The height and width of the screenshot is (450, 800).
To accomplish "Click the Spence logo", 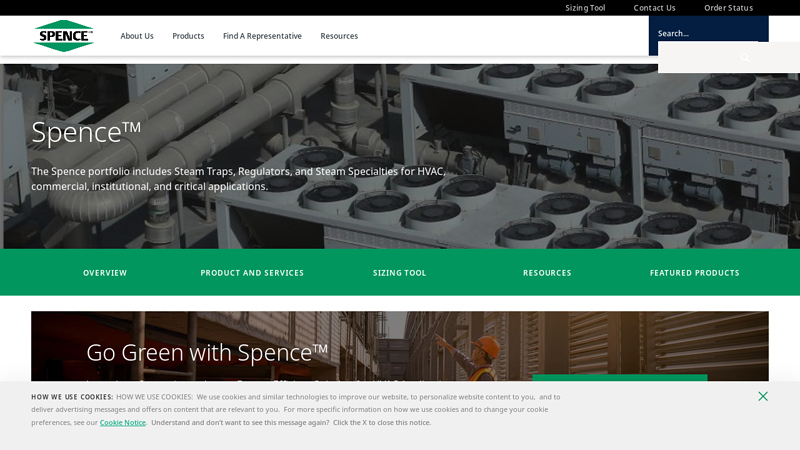I will click(64, 36).
